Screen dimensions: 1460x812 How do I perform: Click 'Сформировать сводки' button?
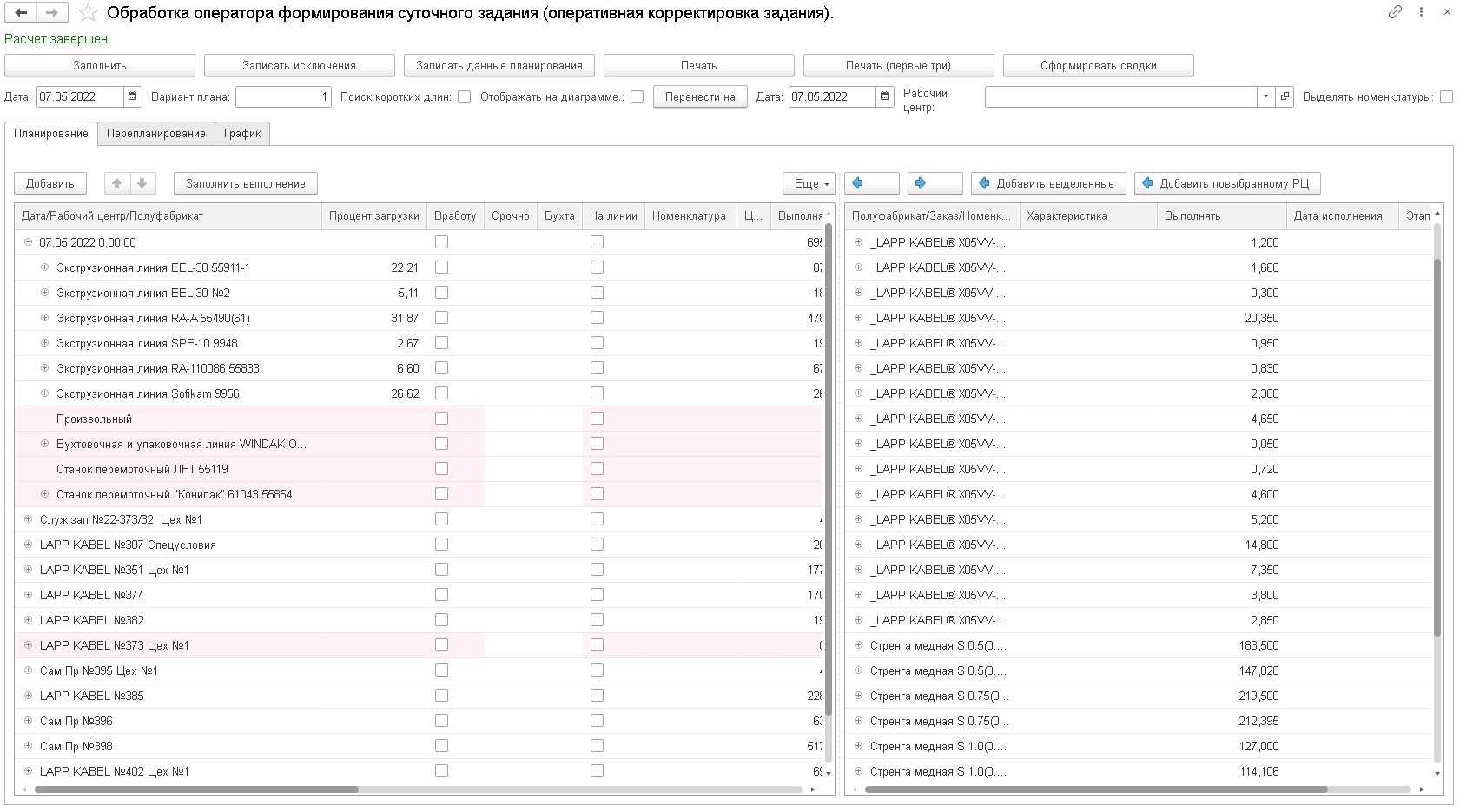coord(1098,65)
